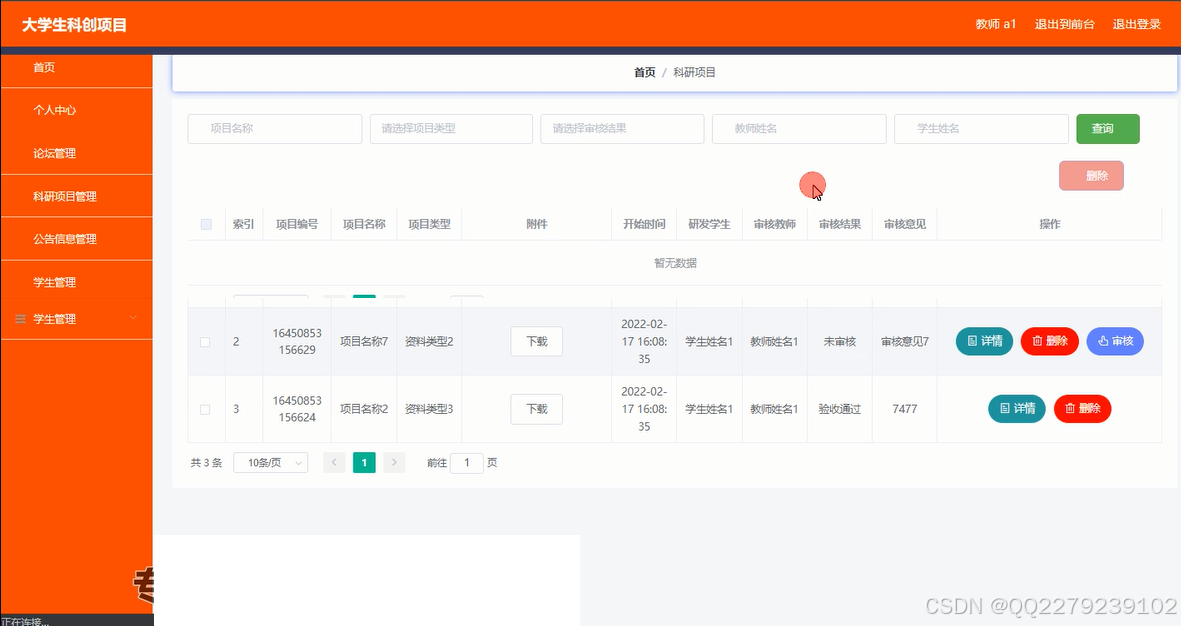The height and width of the screenshot is (626, 1181).
Task: Click the 查询 search button
Action: pyautogui.click(x=1107, y=128)
